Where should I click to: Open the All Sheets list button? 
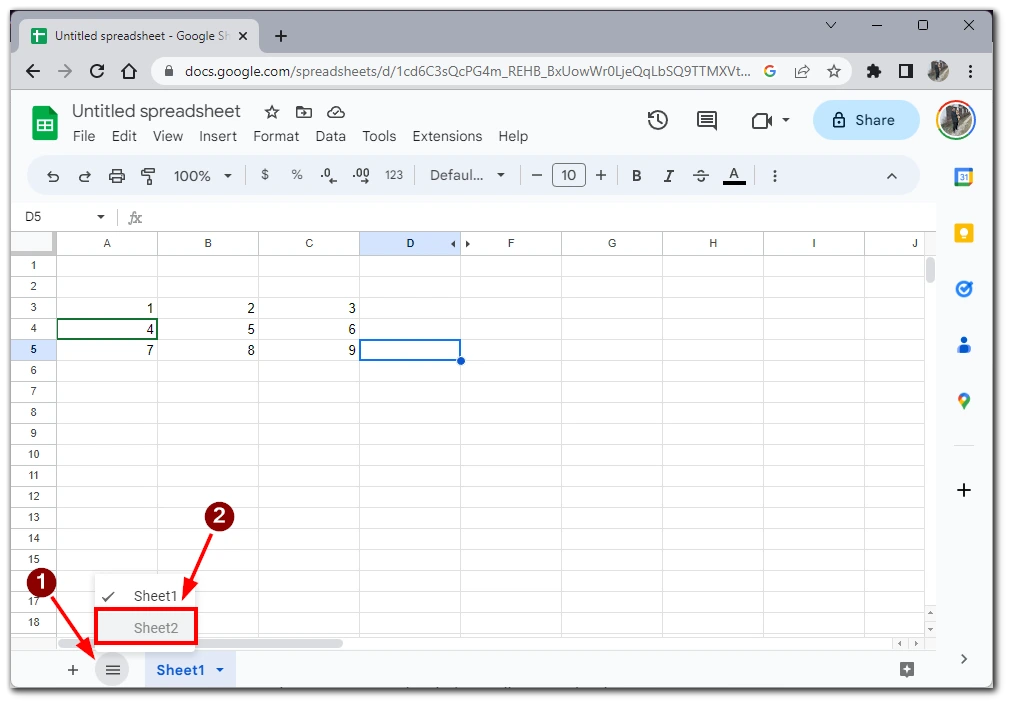coord(112,670)
